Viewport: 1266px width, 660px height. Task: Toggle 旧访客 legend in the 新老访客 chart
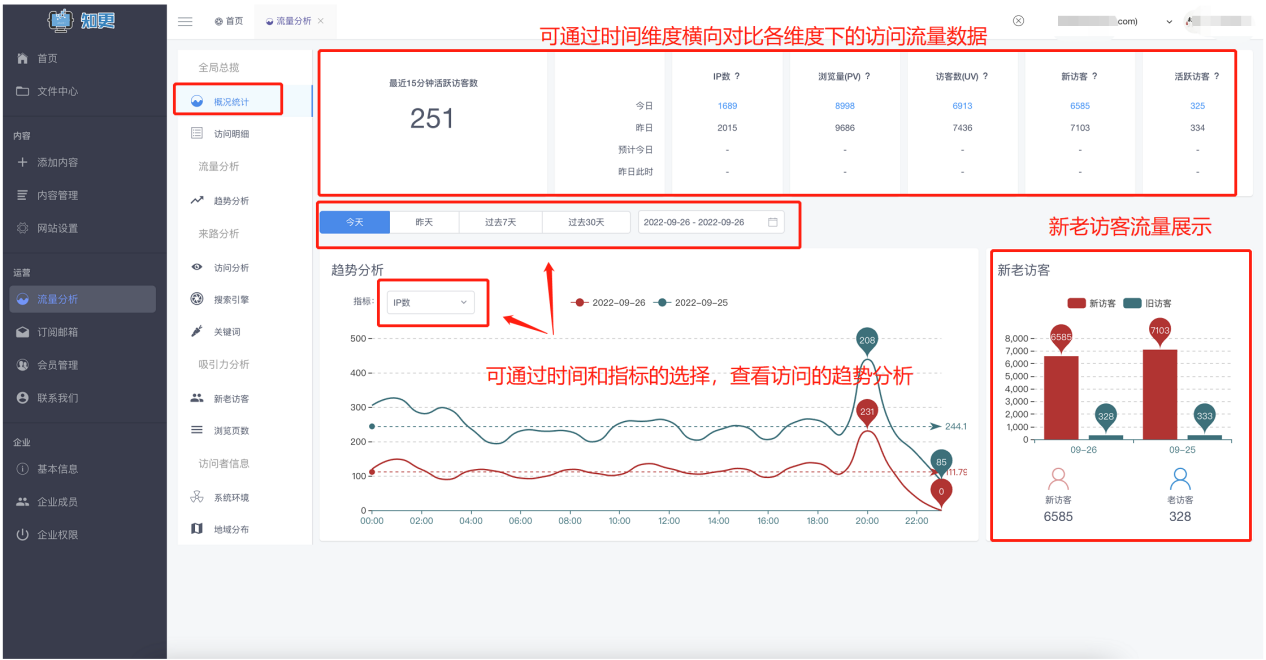pyautogui.click(x=1147, y=303)
